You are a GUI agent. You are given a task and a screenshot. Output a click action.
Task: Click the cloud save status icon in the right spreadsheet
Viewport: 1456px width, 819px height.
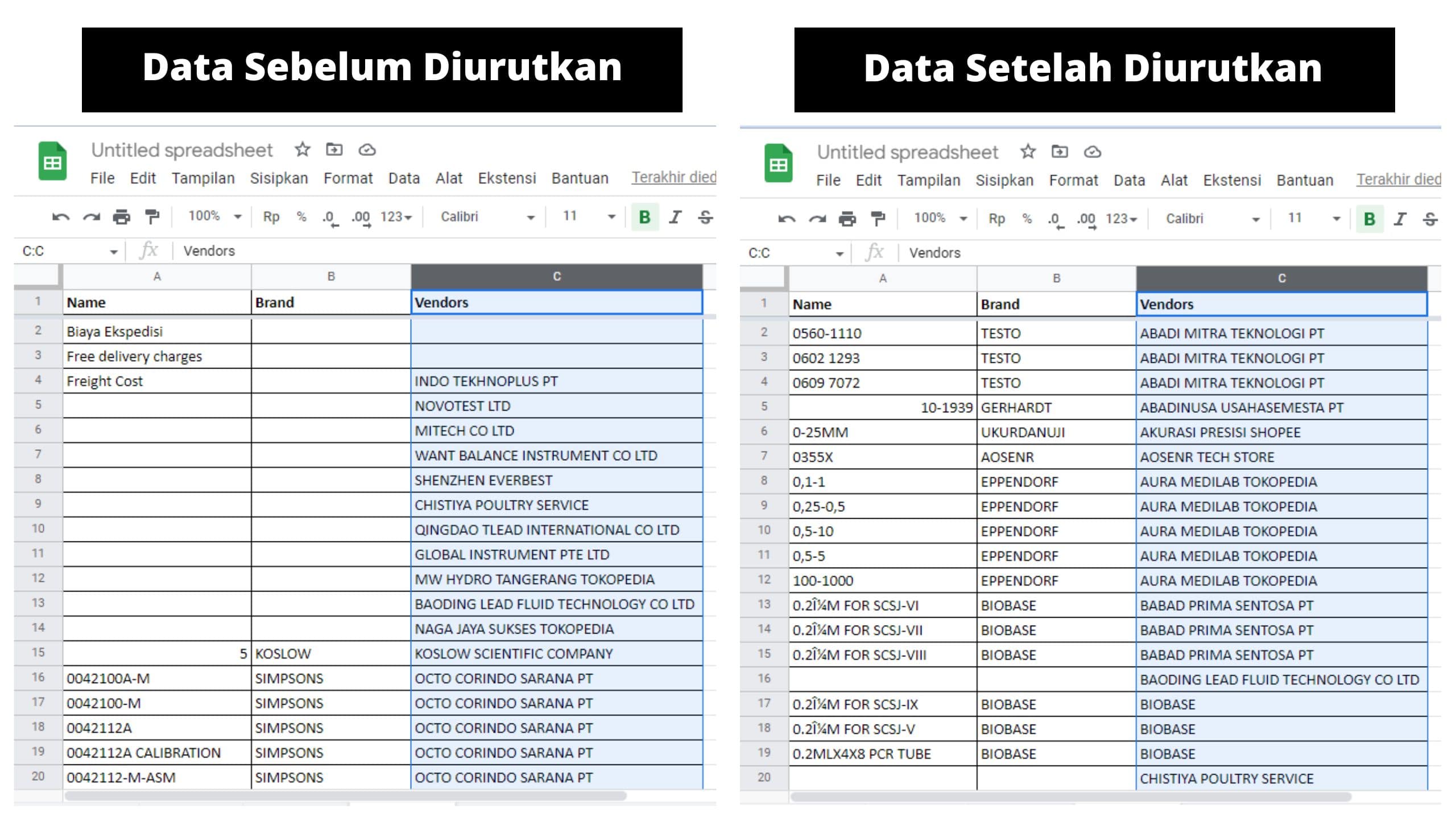[x=1093, y=152]
